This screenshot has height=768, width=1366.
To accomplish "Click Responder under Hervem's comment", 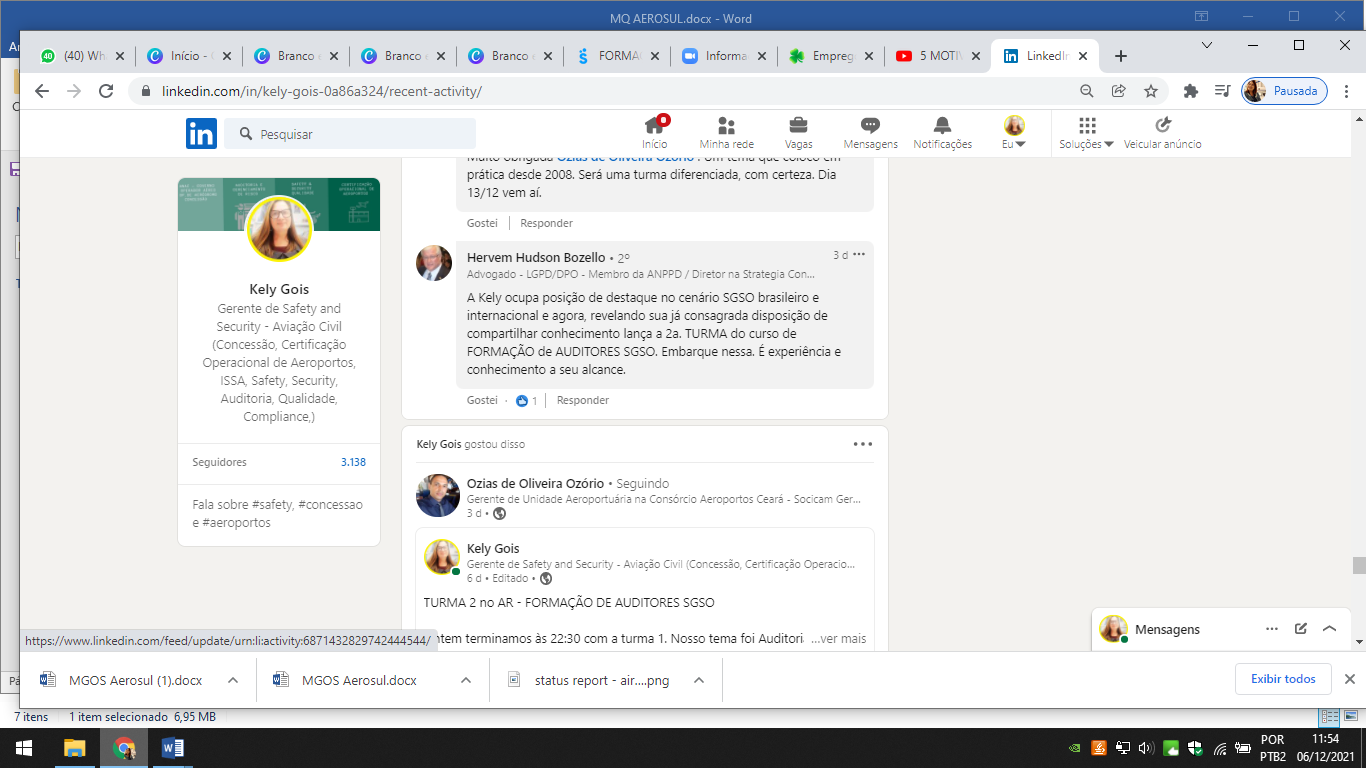I will (x=583, y=400).
